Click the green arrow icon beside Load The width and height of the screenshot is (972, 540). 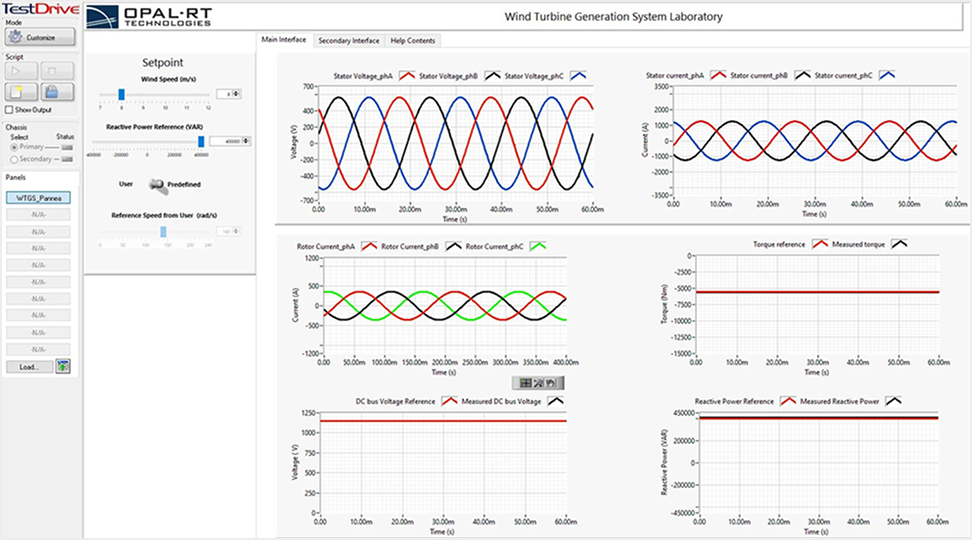coord(64,367)
